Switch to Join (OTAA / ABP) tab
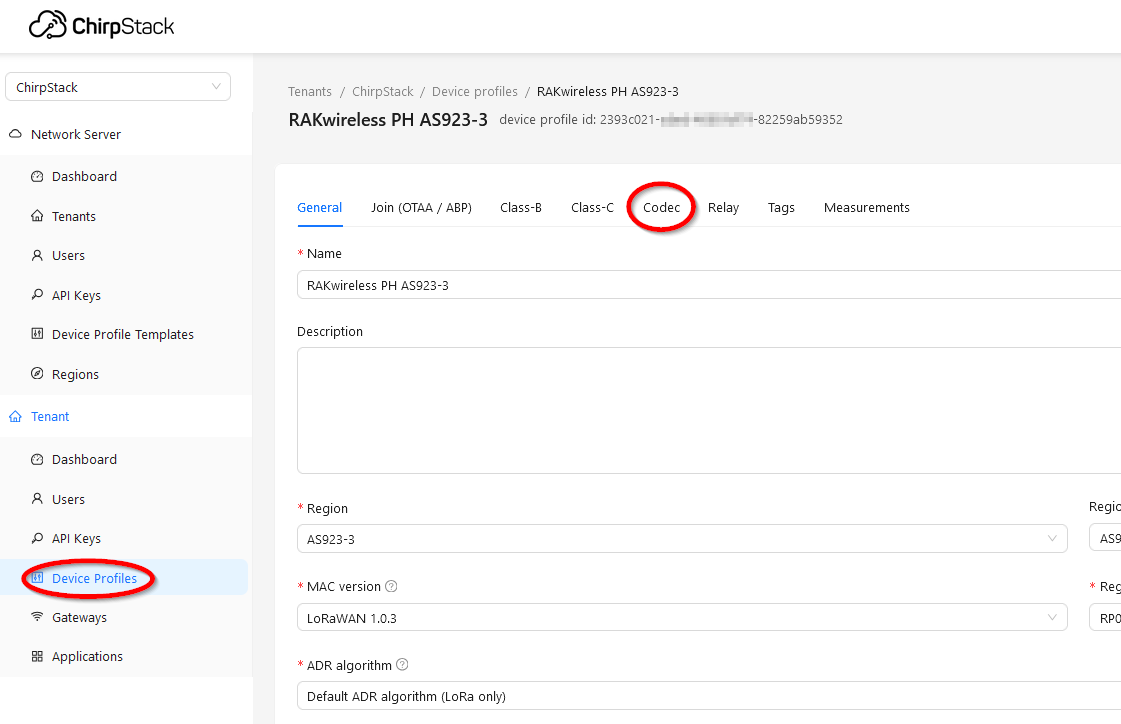1121x724 pixels. coord(421,208)
